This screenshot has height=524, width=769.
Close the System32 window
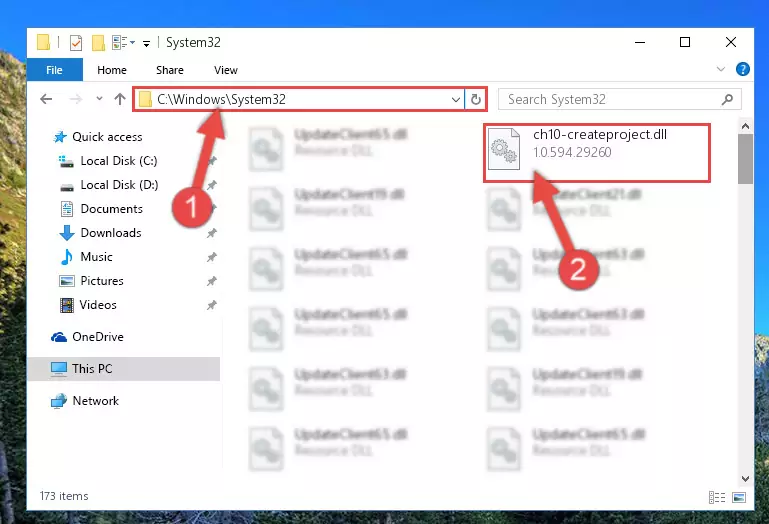(x=731, y=42)
